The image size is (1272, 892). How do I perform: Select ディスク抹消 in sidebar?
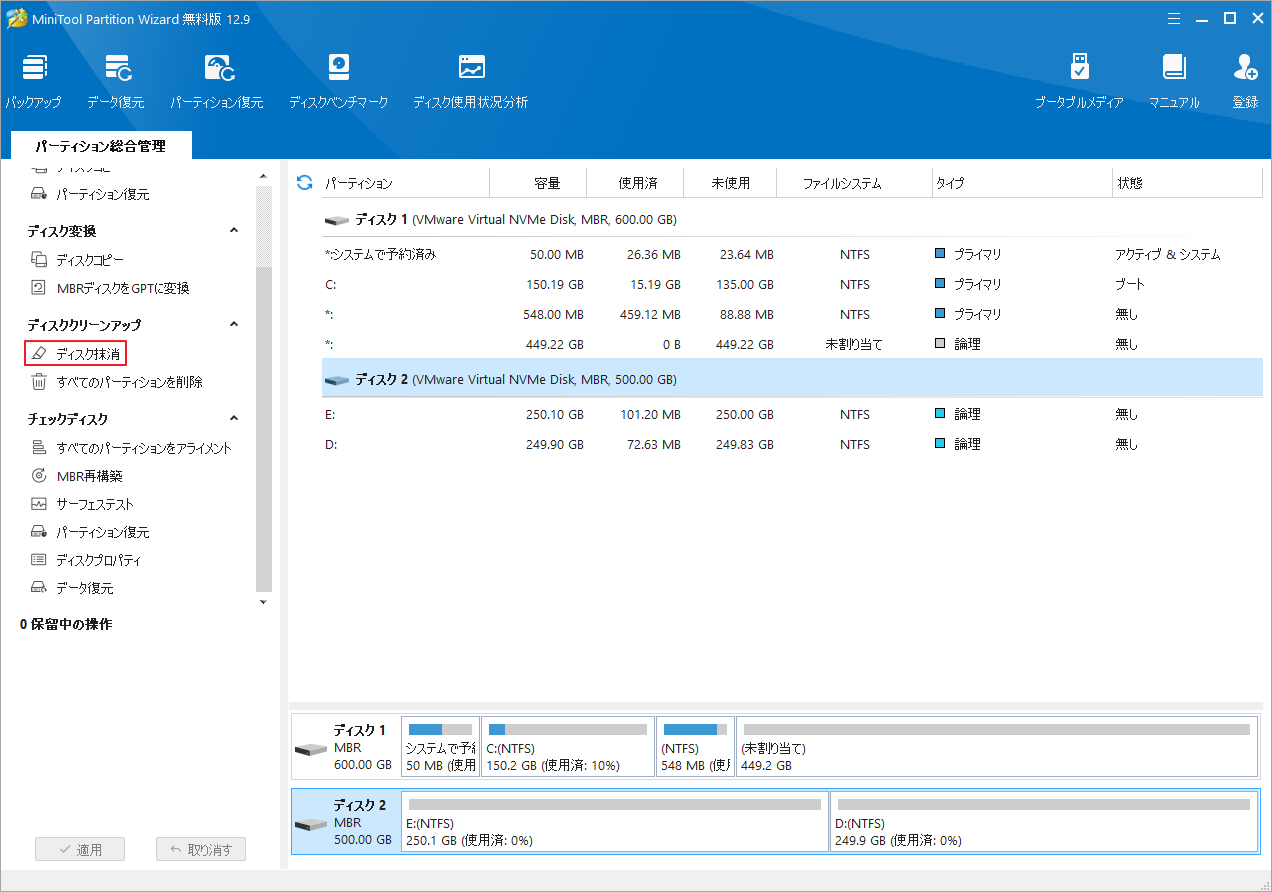(76, 353)
